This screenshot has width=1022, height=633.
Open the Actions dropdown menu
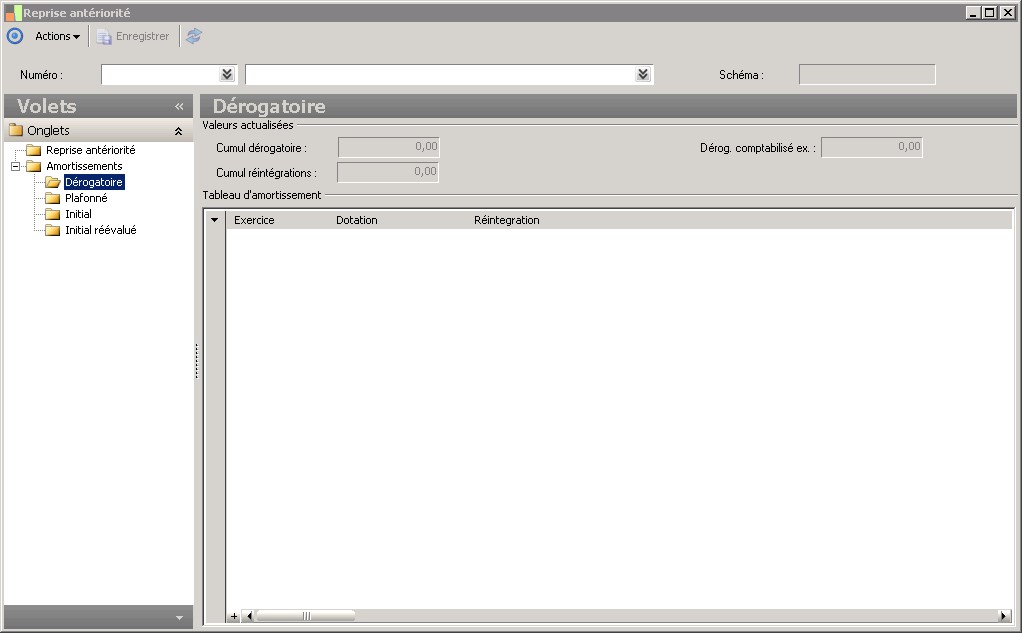pyautogui.click(x=57, y=37)
